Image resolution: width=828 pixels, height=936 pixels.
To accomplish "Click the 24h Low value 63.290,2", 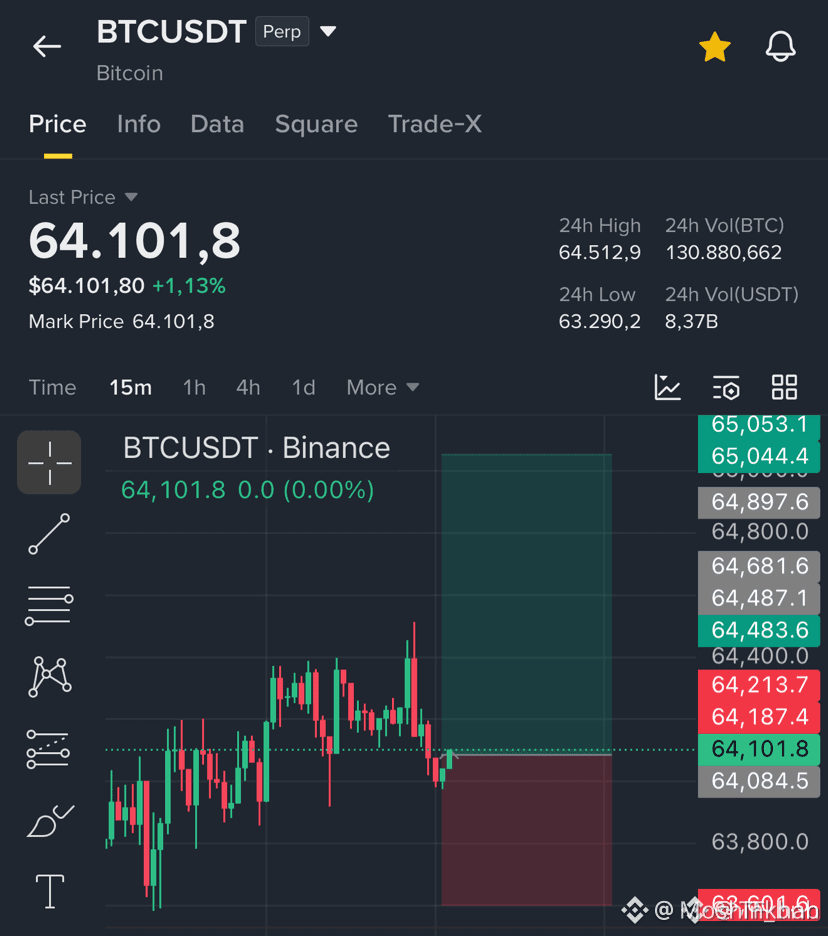I will 599,322.
